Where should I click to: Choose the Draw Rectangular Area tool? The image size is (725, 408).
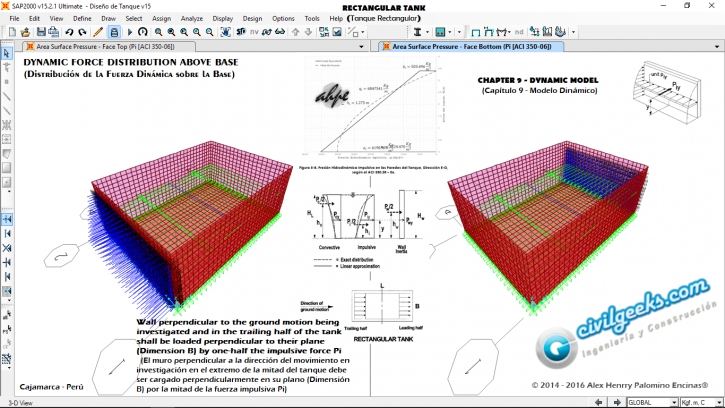pos(6,168)
